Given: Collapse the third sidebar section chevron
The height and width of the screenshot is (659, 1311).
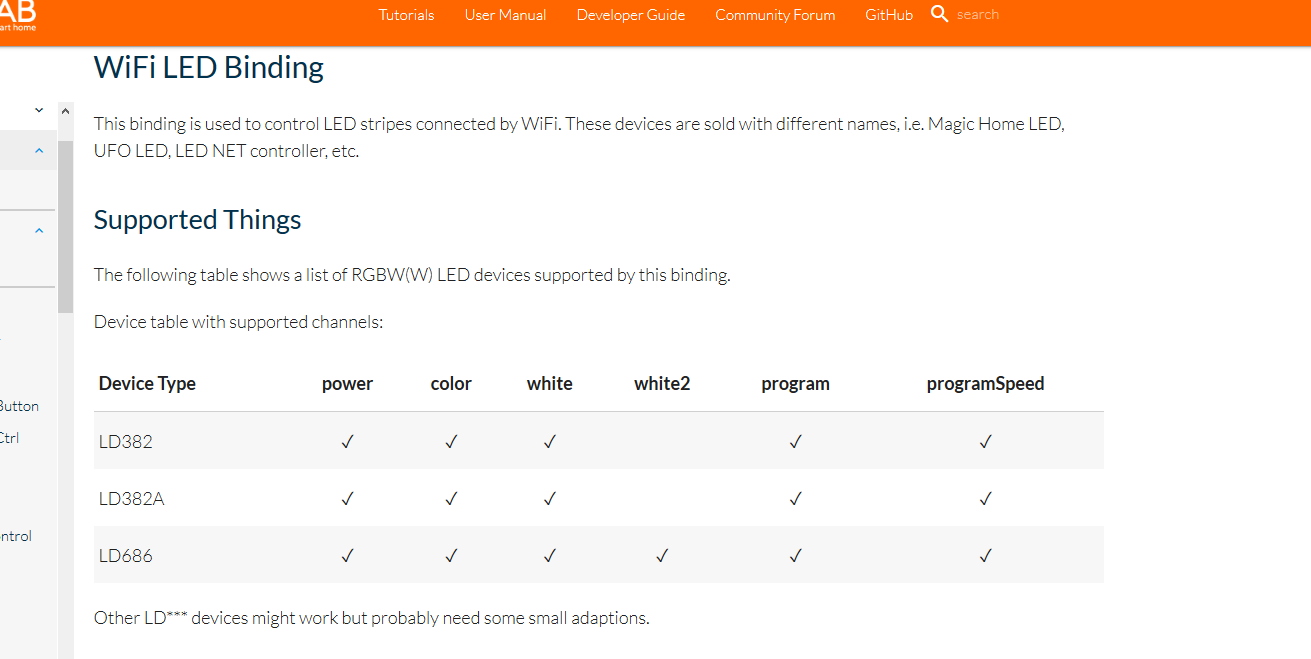Looking at the screenshot, I should coord(39,231).
